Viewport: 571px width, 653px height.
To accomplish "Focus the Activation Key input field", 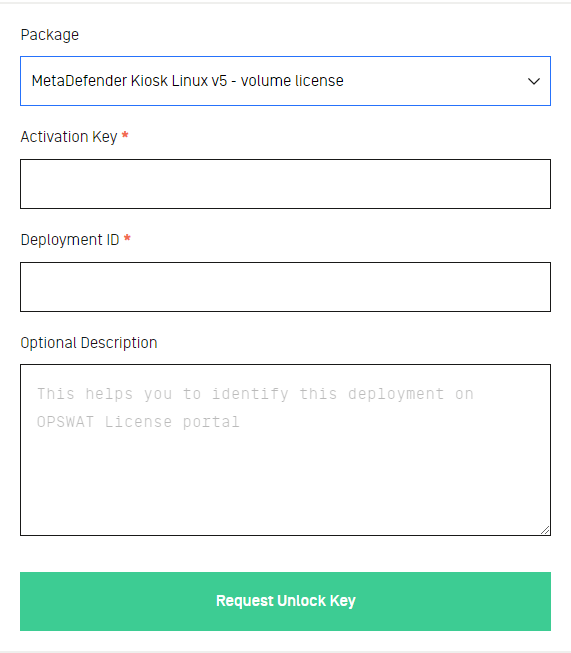I will tap(285, 184).
